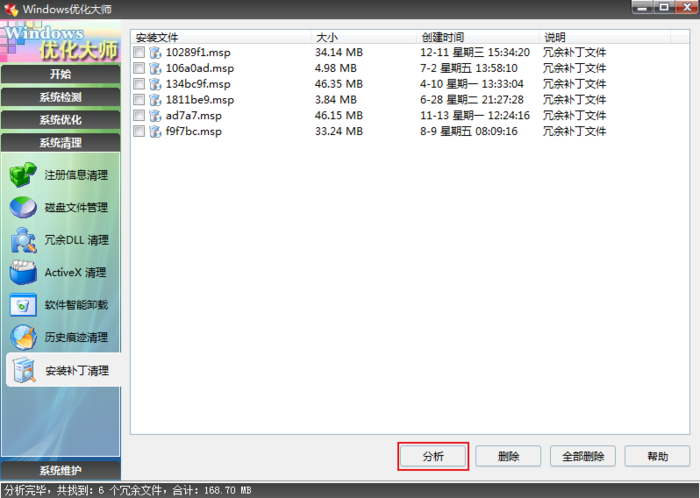This screenshot has height=498, width=700.
Task: Sort by 说明 column header
Action: (x=605, y=37)
